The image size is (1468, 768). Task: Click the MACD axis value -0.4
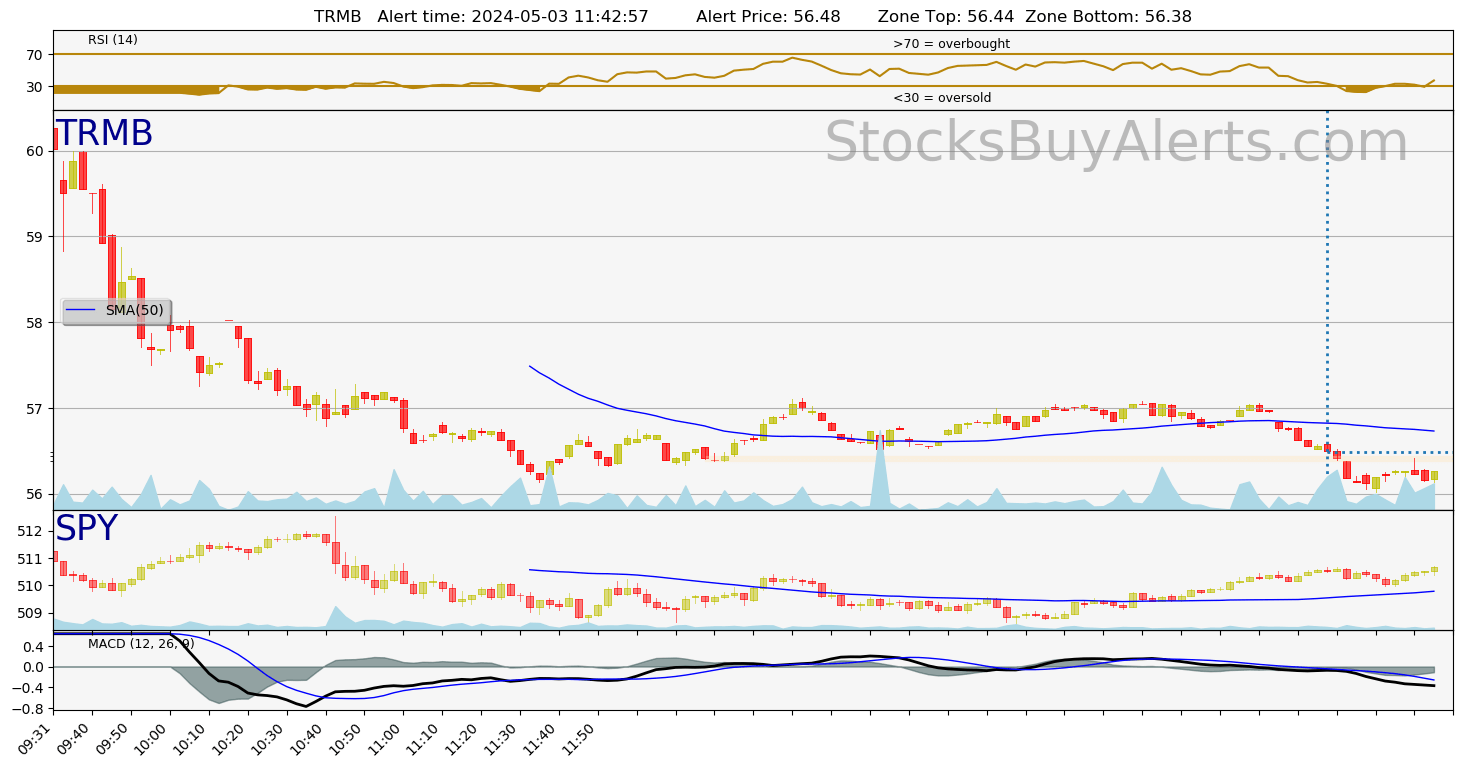(29, 688)
